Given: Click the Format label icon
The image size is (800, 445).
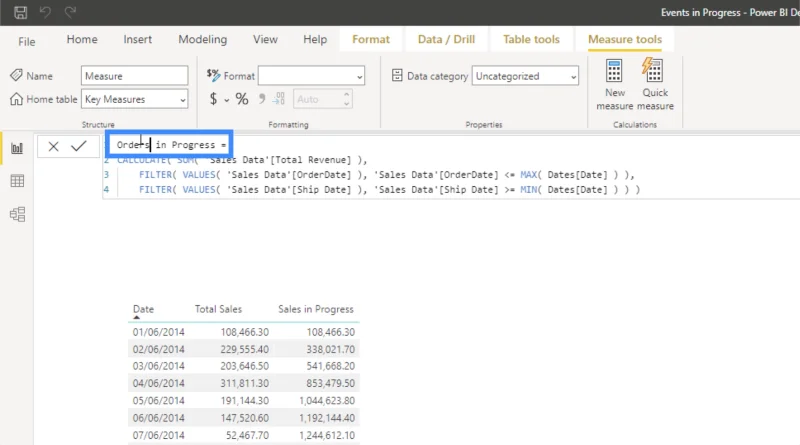Looking at the screenshot, I should click(213, 75).
